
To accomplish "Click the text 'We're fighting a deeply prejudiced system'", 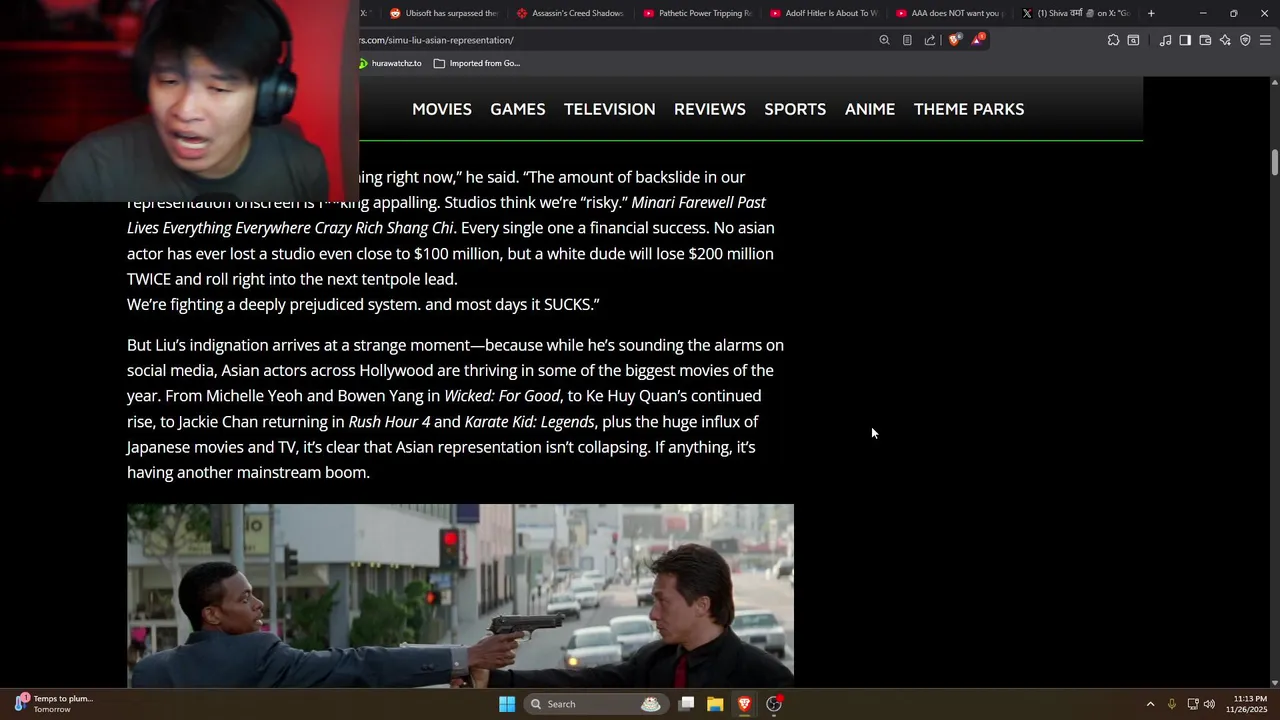I will point(274,304).
